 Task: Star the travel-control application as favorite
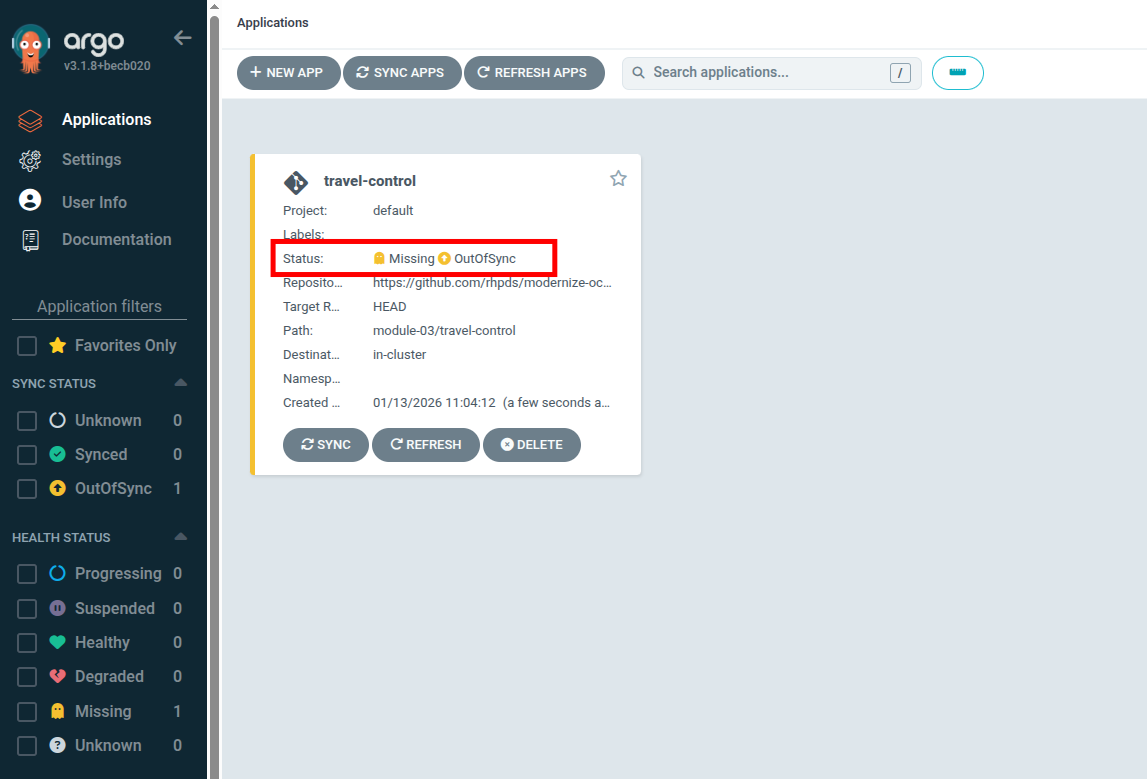pyautogui.click(x=618, y=178)
